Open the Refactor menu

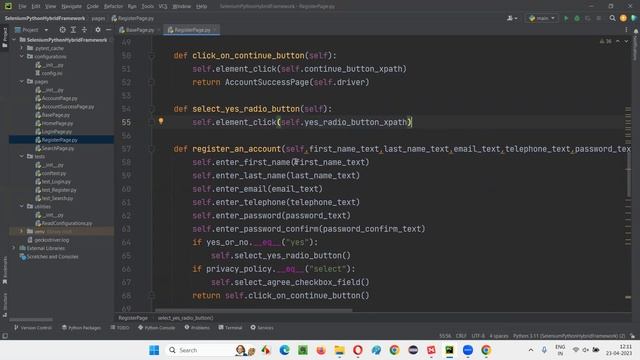point(113,6)
